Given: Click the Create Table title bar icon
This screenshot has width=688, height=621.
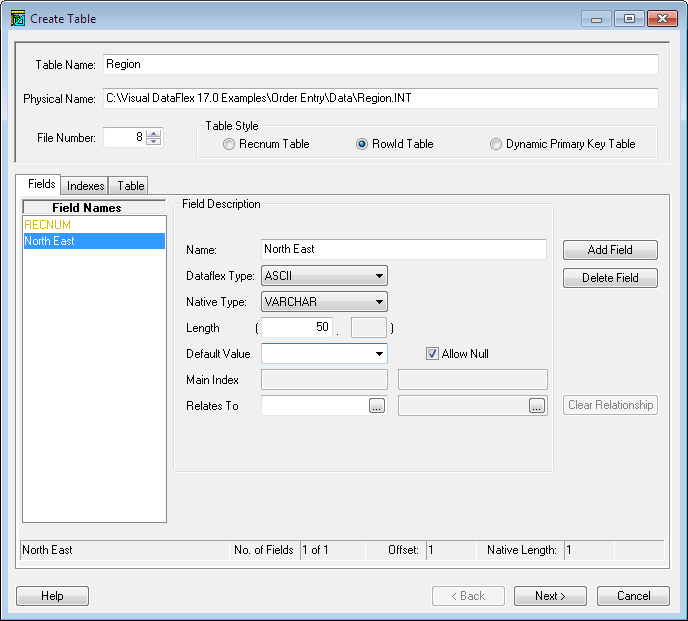Looking at the screenshot, I should [x=17, y=18].
